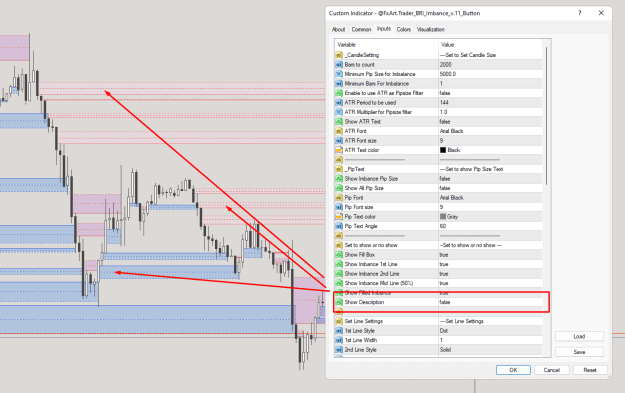Click the double icon beside ATR Multiplier for Pipsize filter
This screenshot has width=625, height=393.
pyautogui.click(x=339, y=112)
